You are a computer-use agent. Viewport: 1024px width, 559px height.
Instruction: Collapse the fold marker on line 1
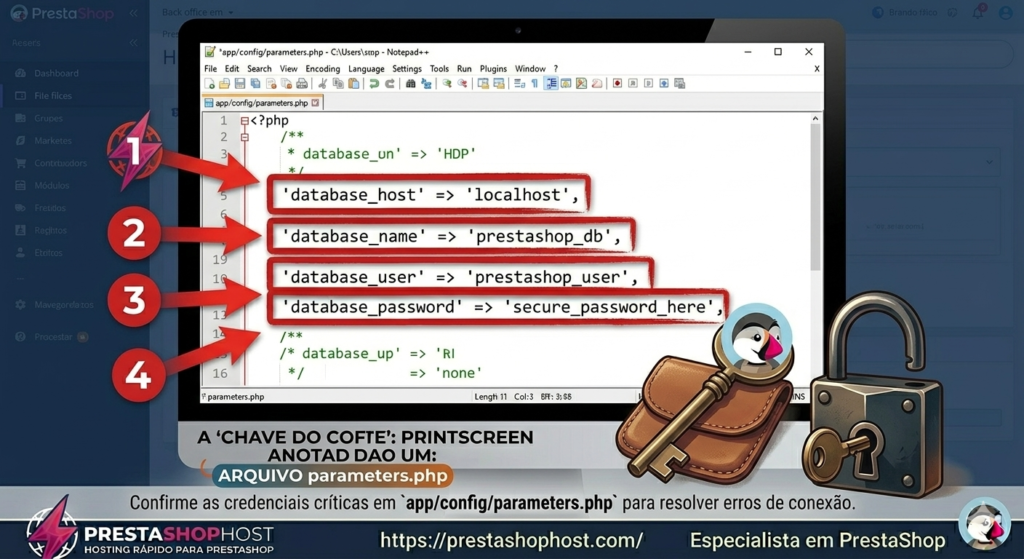245,121
